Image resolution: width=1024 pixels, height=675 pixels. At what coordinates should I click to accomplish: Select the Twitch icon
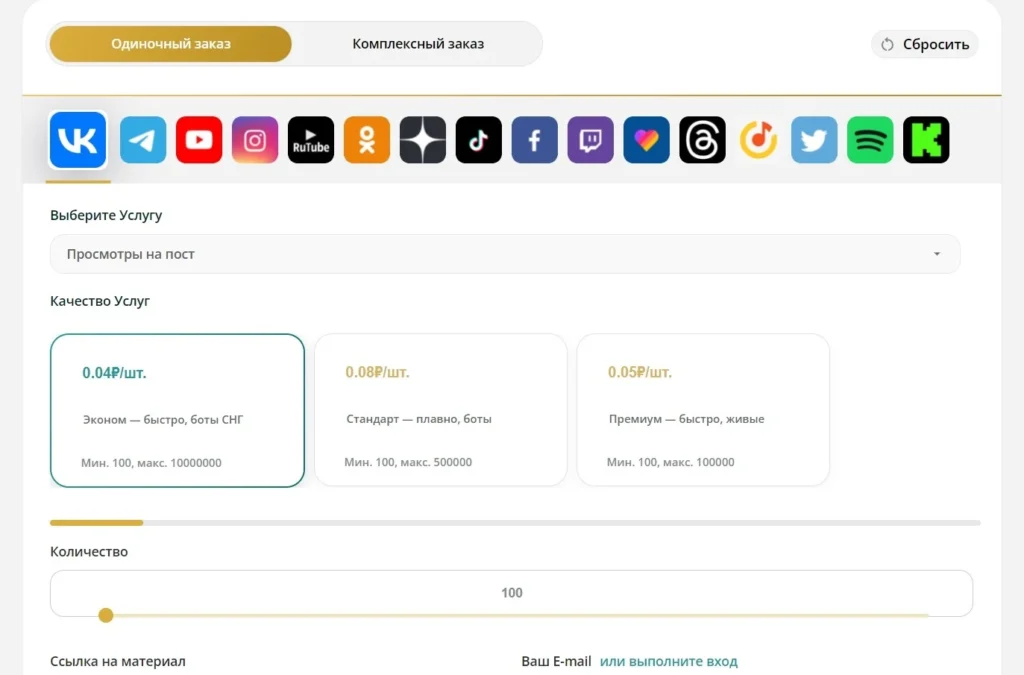(x=590, y=140)
